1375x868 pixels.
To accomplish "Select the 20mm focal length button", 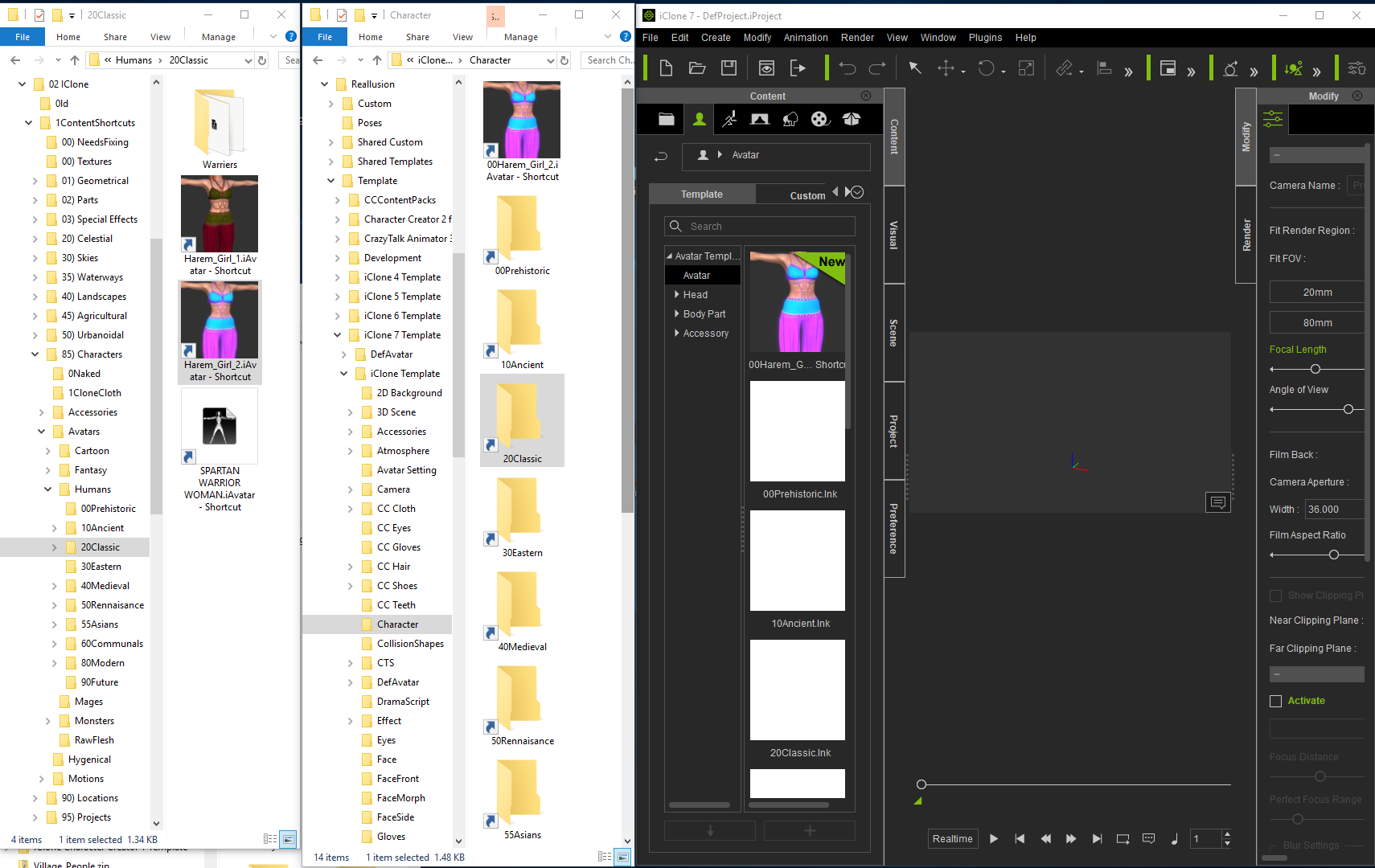I will point(1317,293).
